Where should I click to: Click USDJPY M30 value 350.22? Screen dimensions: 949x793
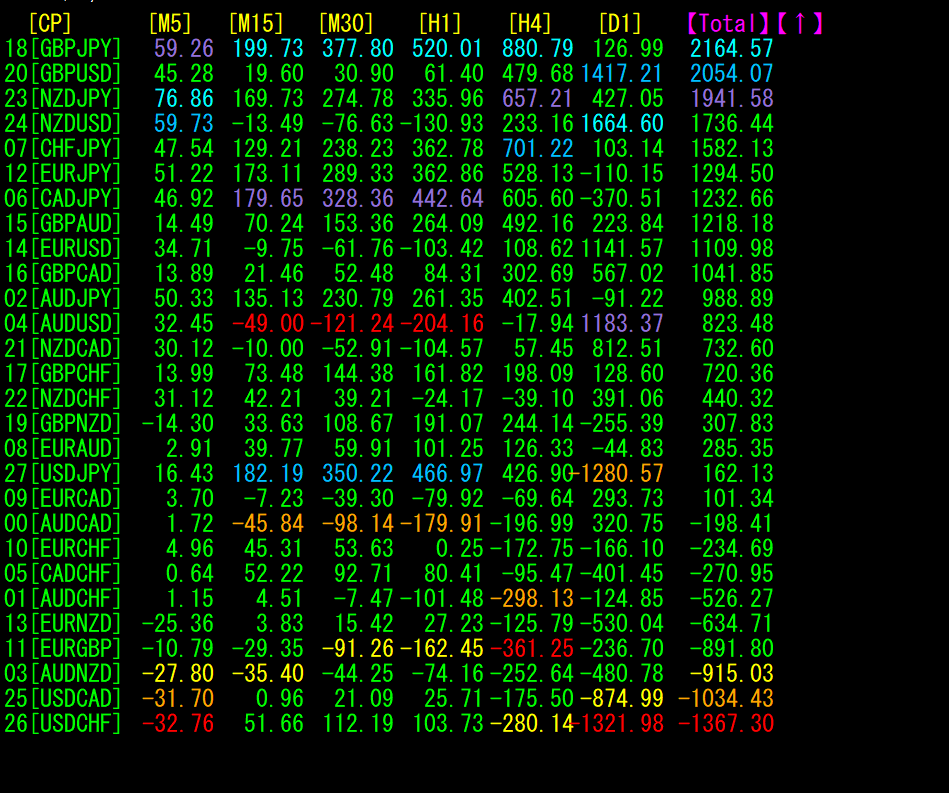(x=358, y=473)
